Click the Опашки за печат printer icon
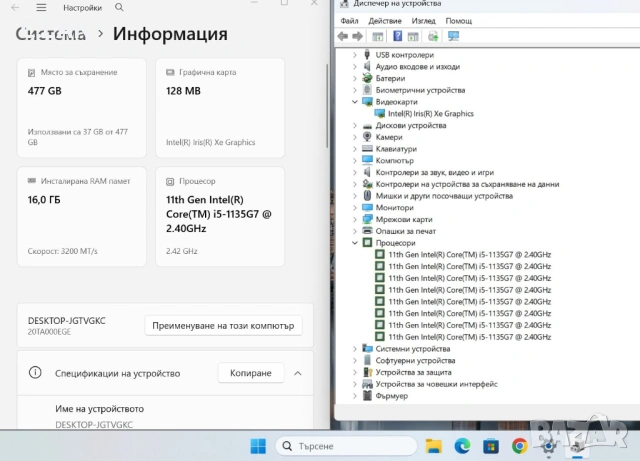The width and height of the screenshot is (640, 461). 367,231
